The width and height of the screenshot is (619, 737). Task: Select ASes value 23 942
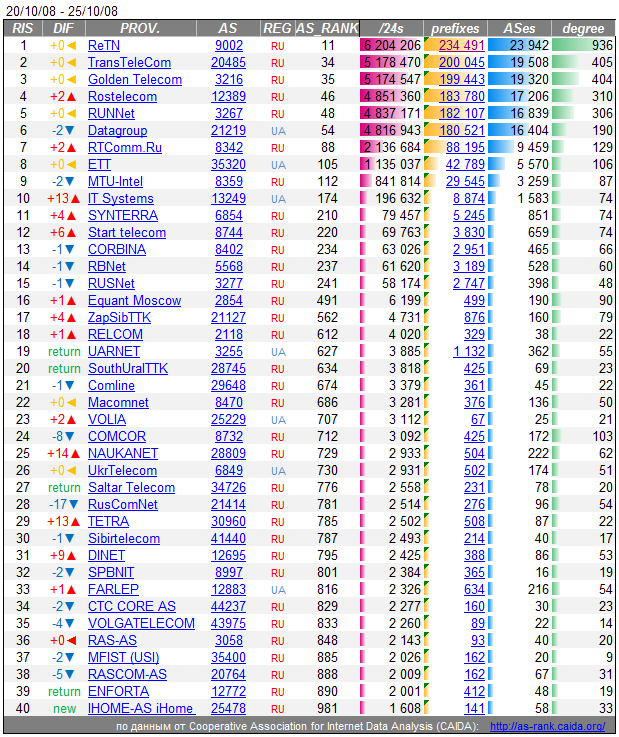click(x=529, y=46)
